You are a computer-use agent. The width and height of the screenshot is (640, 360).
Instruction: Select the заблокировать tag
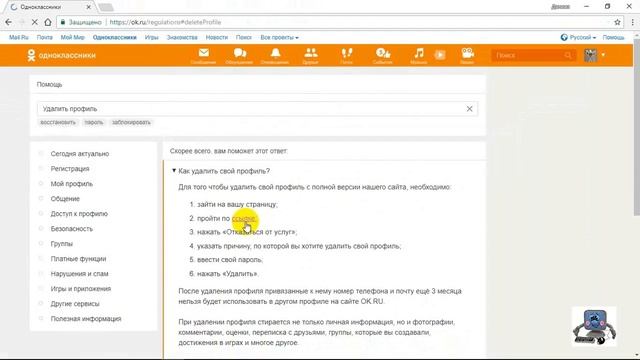point(131,122)
